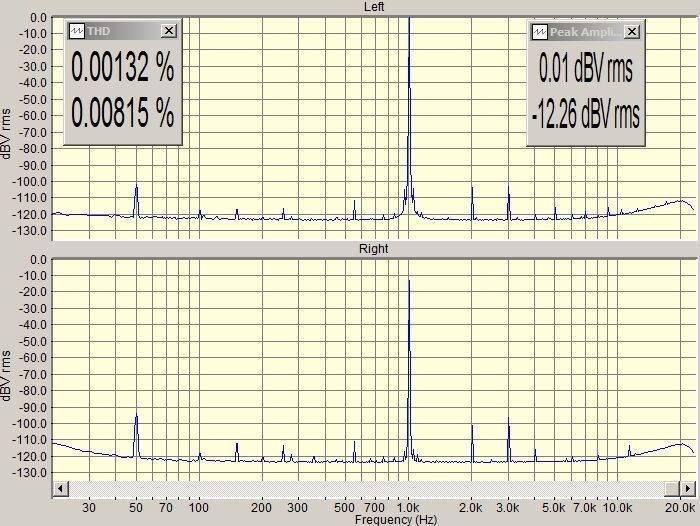
Task: Click the 50 Hz spike in Right plot
Action: point(136,435)
